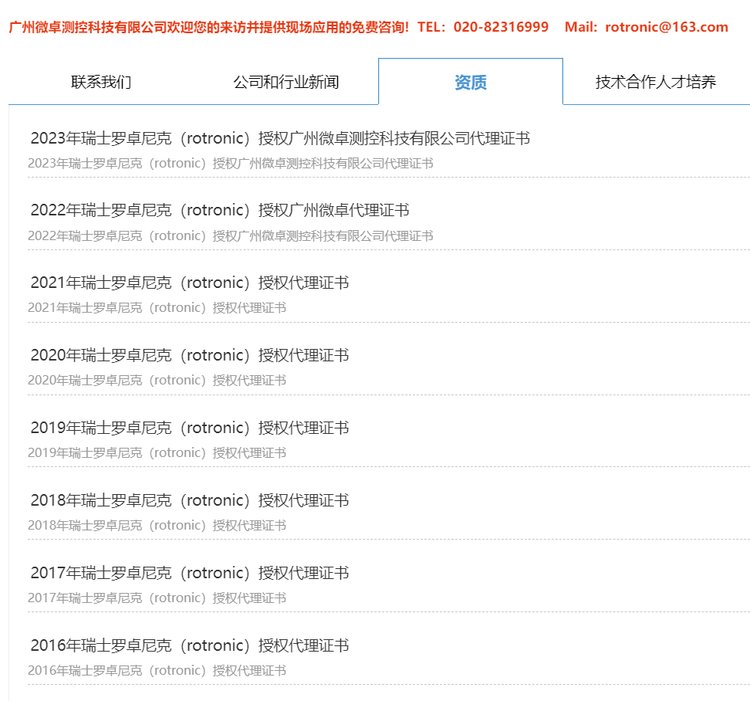View the 2020年 rotronic 授权代理证书 title
Viewport: 750px width, 701px height.
pos(190,355)
